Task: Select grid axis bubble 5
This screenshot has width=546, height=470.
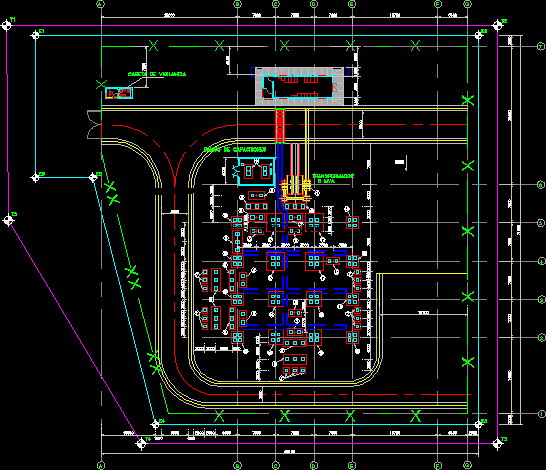Action: coord(541,223)
